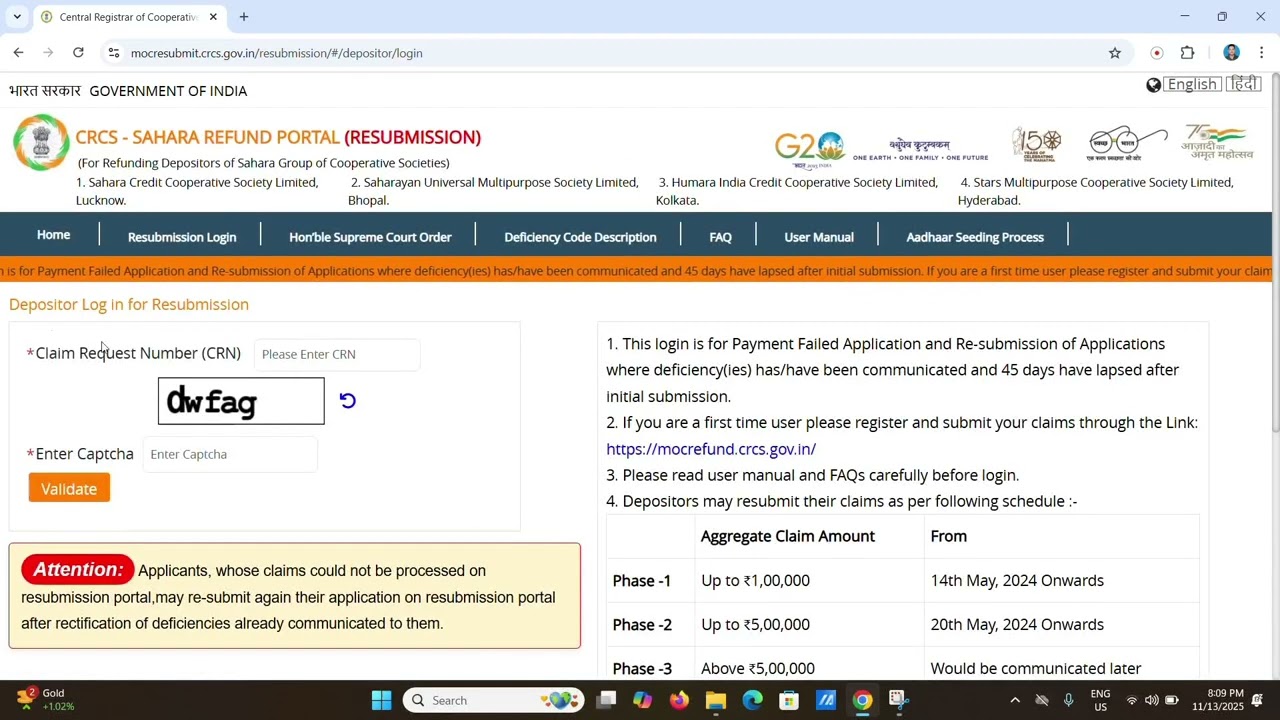The image size is (1280, 720).
Task: Open a new browser tab with plus icon
Action: (244, 17)
